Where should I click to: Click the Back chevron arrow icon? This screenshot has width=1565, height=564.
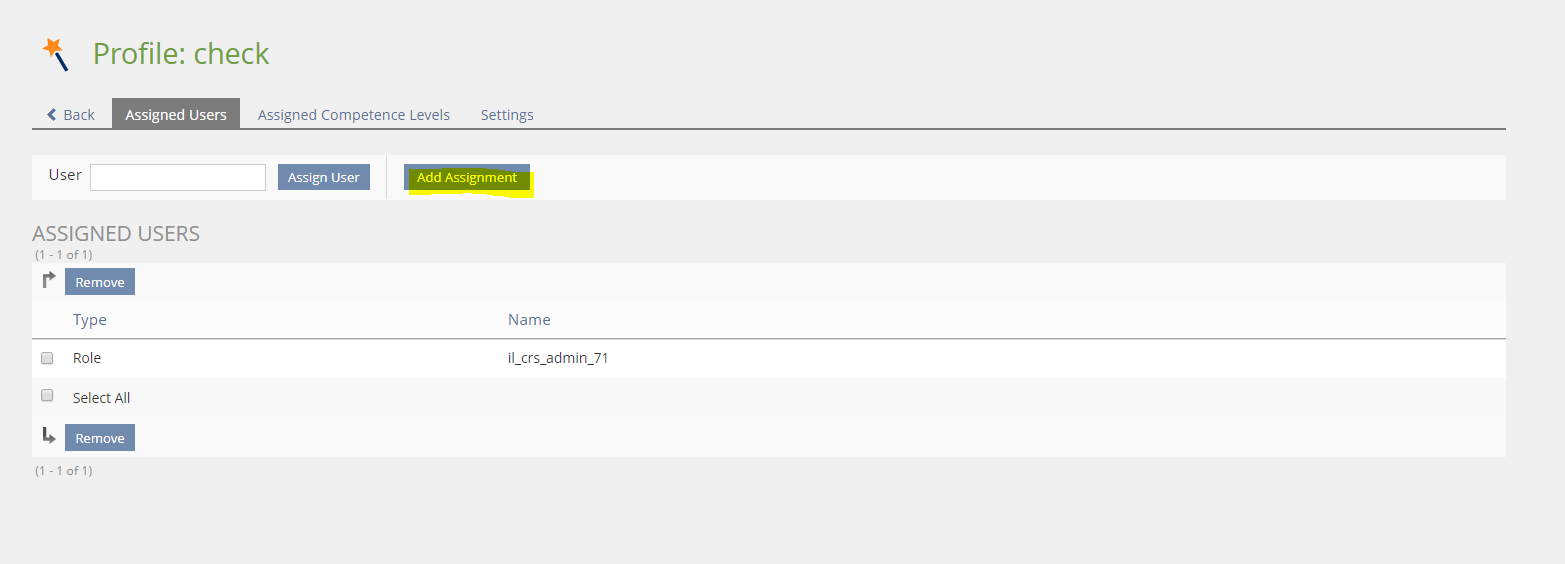(52, 115)
